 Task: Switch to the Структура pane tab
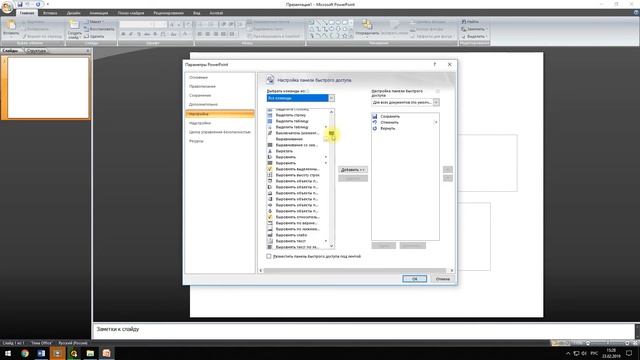coord(36,51)
